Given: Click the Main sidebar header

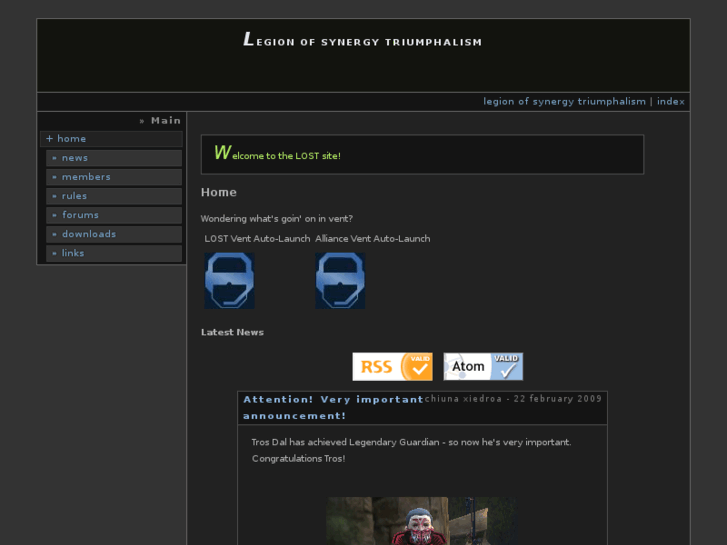Looking at the screenshot, I should tap(160, 121).
